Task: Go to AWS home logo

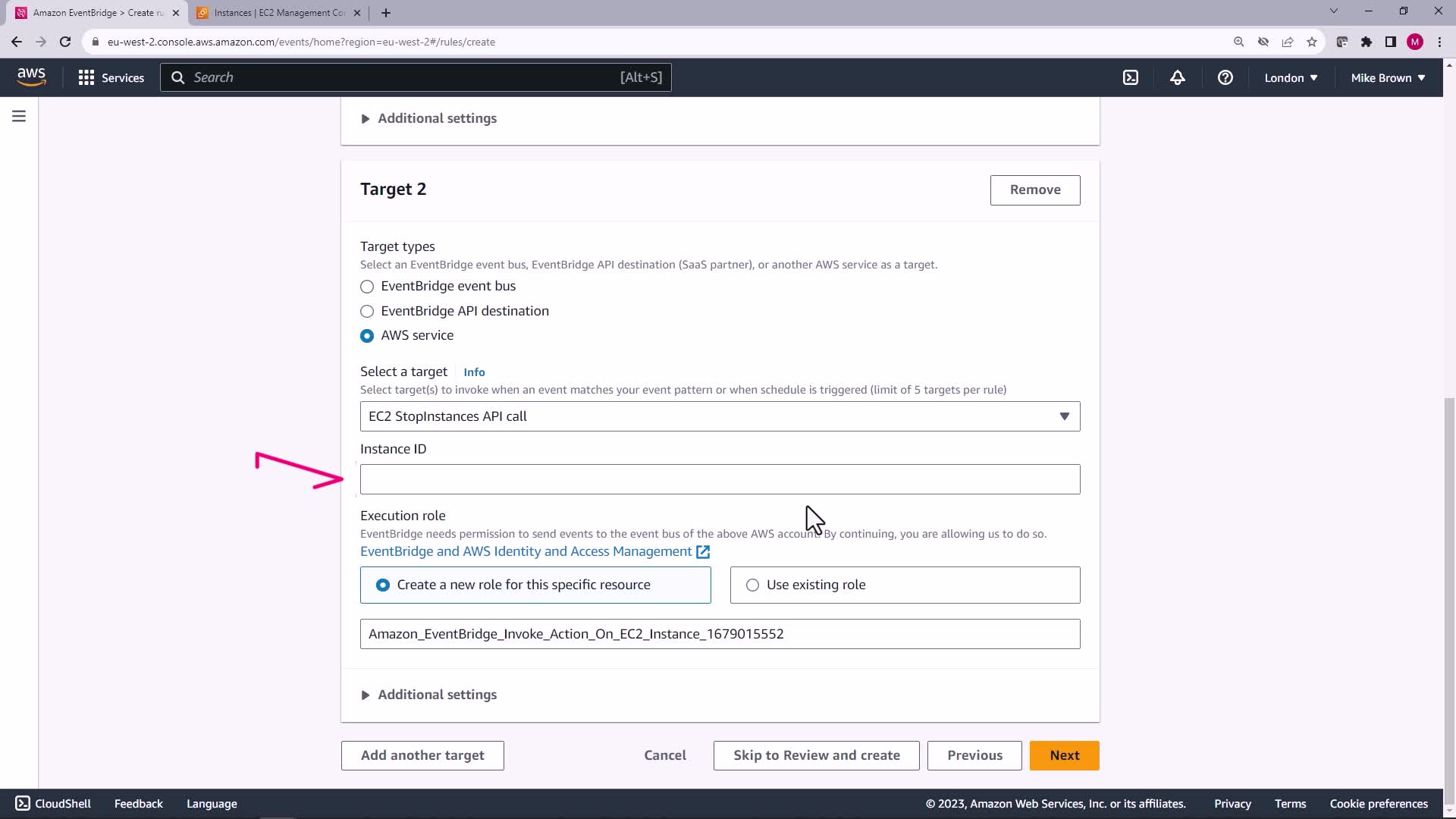Action: (31, 77)
